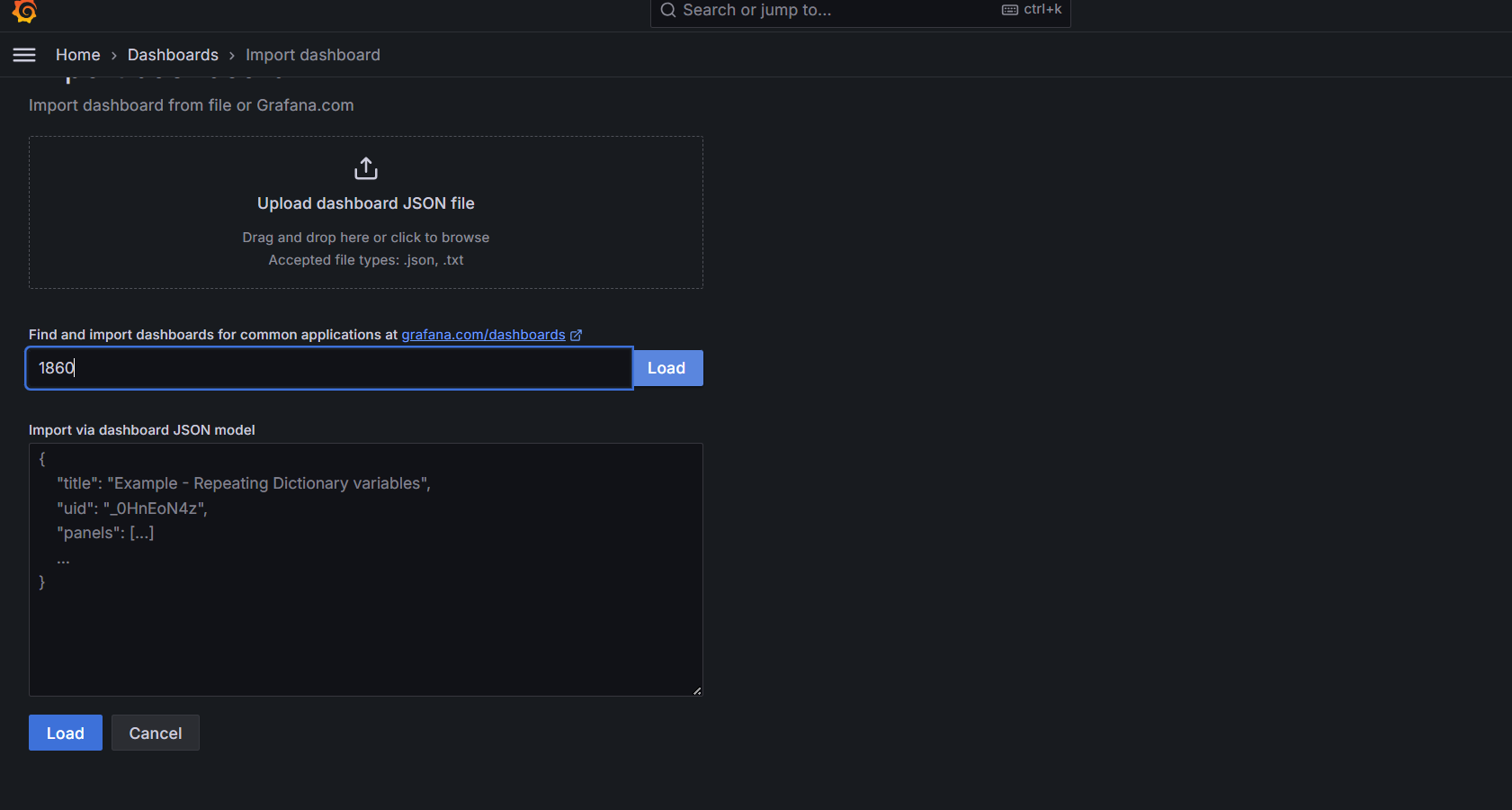This screenshot has width=1512, height=810.
Task: Click the Import dashboard breadcrumb
Action: pos(313,55)
